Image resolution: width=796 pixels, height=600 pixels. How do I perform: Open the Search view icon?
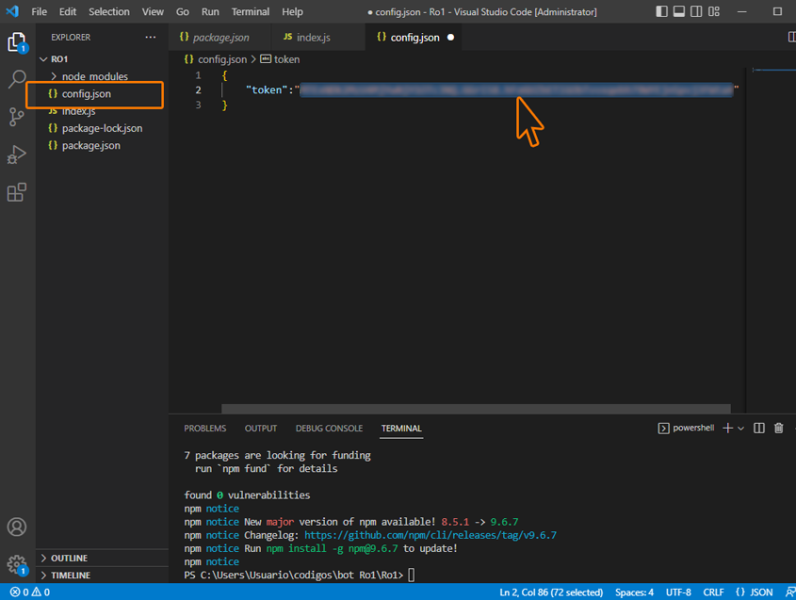[17, 79]
